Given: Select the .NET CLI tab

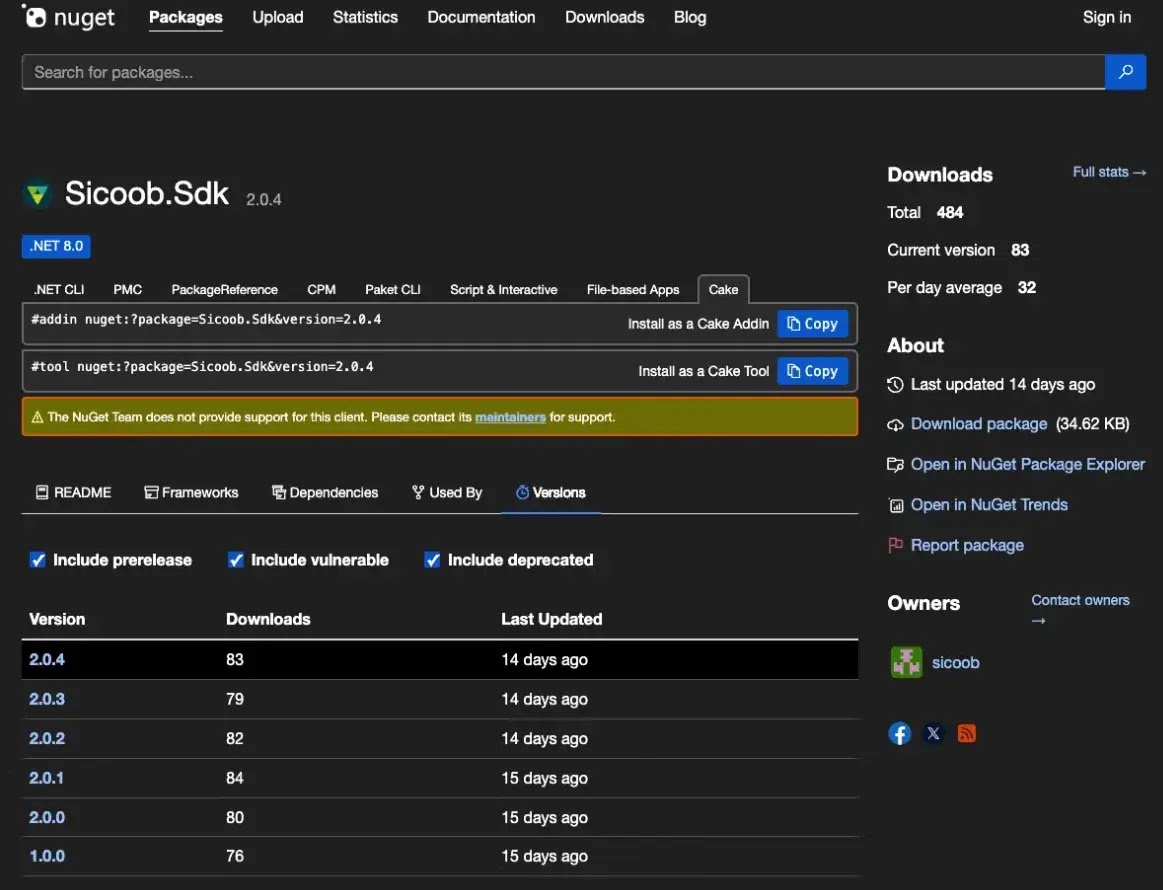Looking at the screenshot, I should [x=59, y=289].
